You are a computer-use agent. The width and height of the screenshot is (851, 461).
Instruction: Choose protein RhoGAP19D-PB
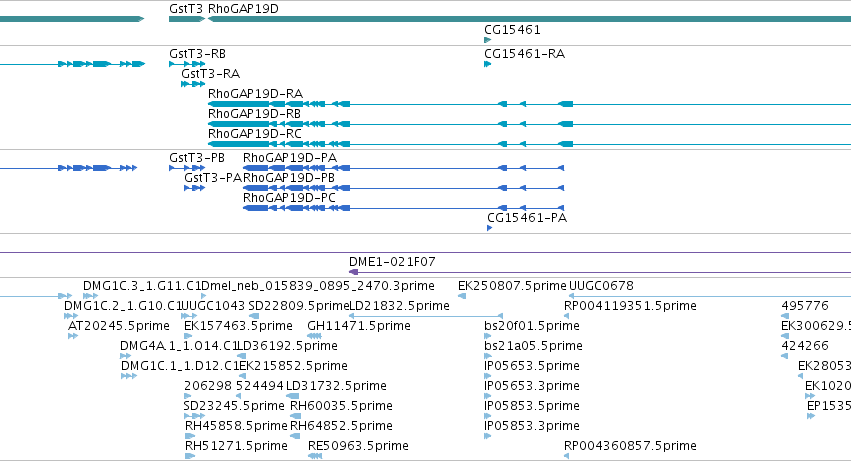click(289, 178)
